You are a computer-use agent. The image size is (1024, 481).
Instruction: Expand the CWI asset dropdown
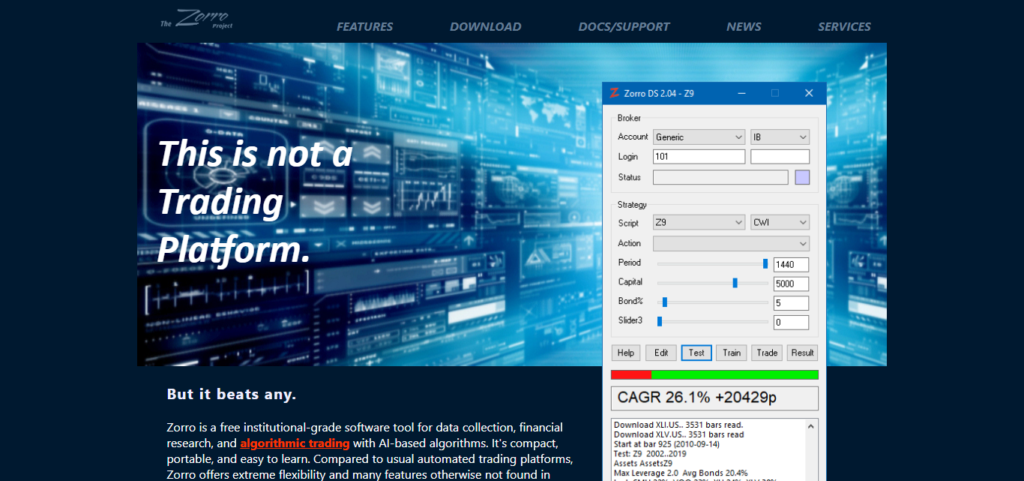pos(779,223)
